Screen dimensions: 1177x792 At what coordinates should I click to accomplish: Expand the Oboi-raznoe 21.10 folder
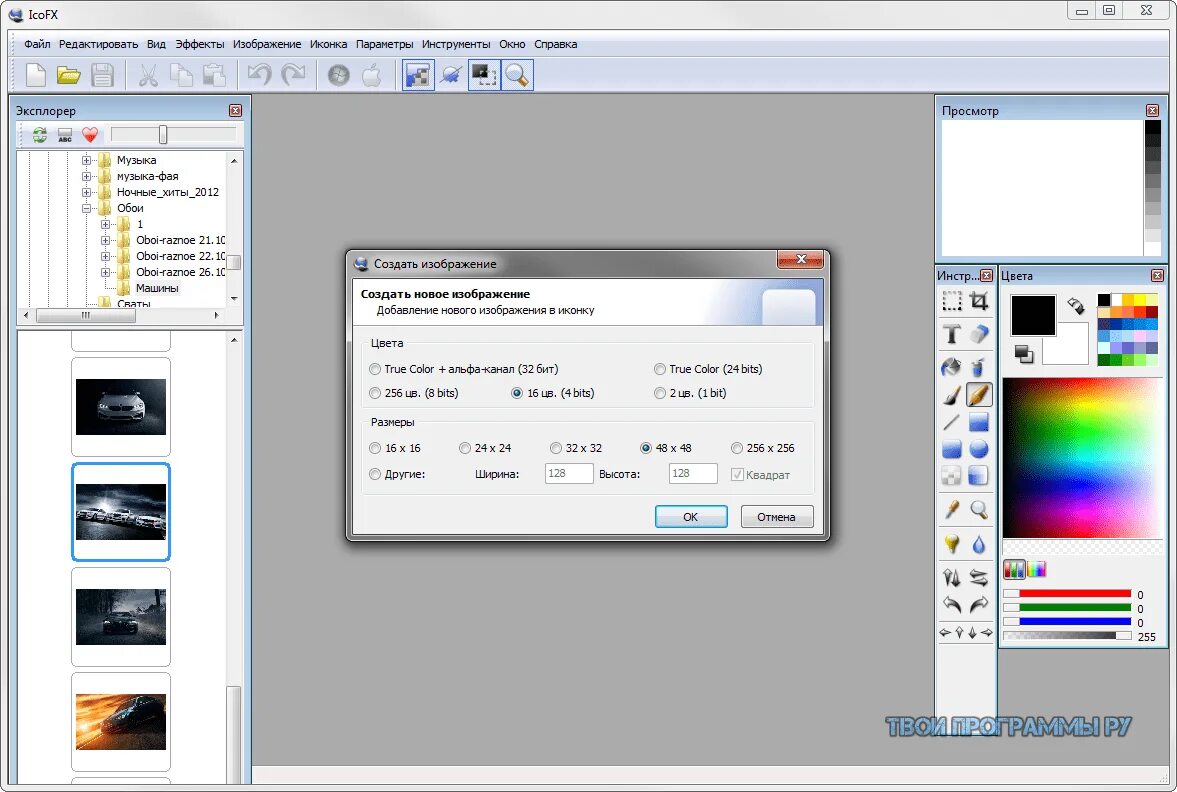[105, 240]
